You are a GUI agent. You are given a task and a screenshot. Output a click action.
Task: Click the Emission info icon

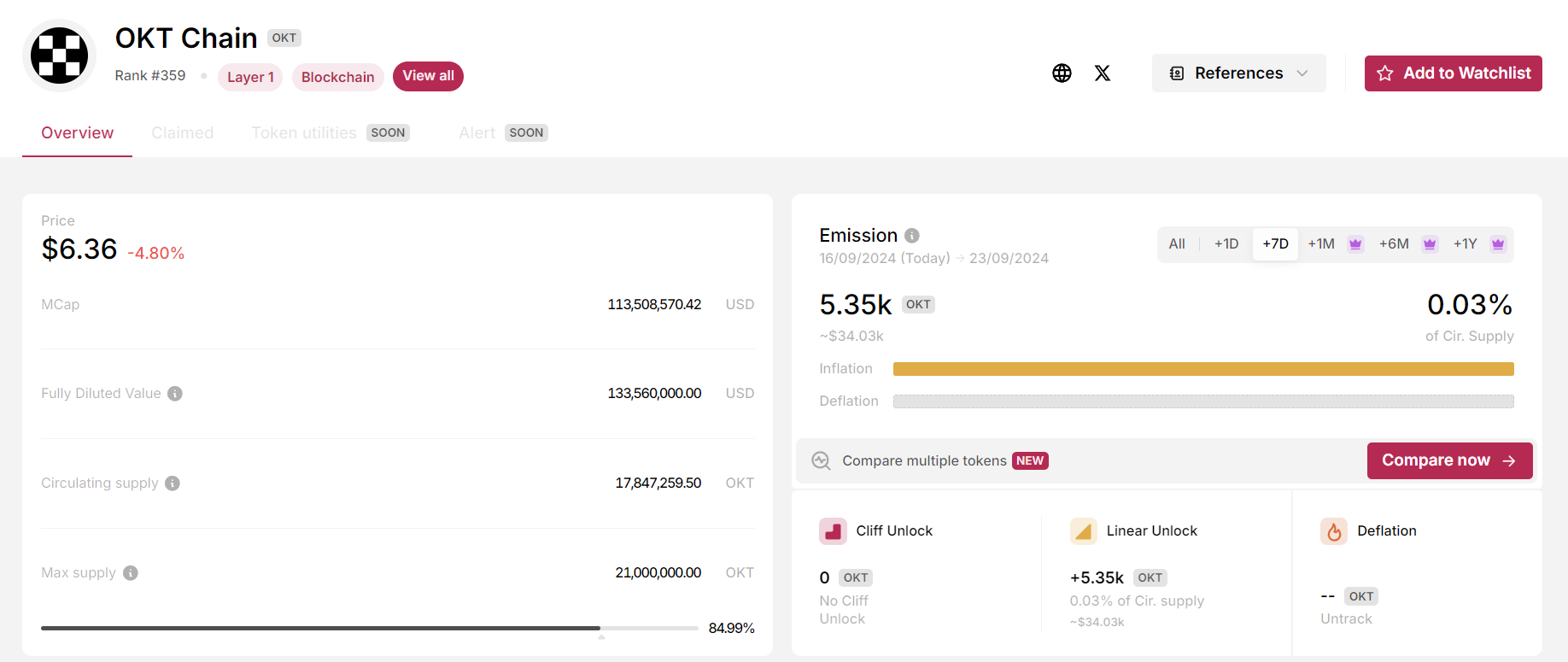coord(912,236)
